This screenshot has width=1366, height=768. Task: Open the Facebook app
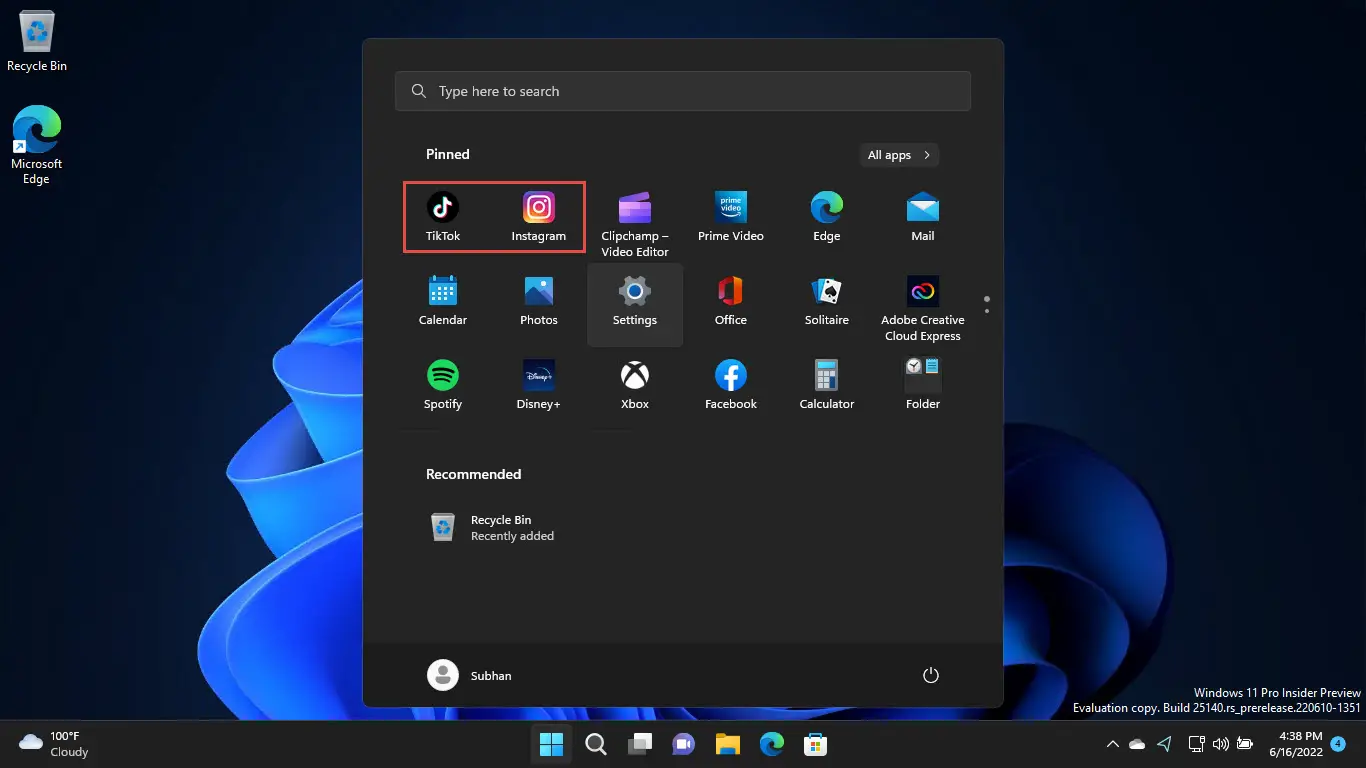pos(731,385)
